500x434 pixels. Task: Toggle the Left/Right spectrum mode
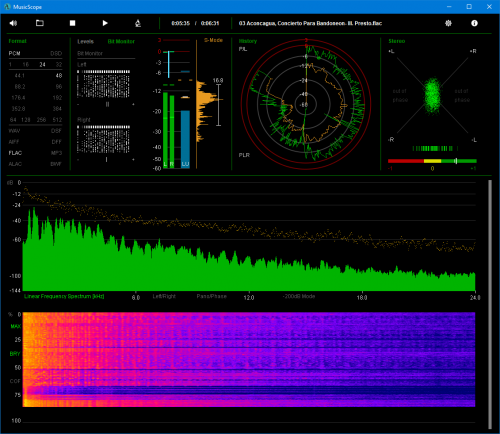(164, 296)
